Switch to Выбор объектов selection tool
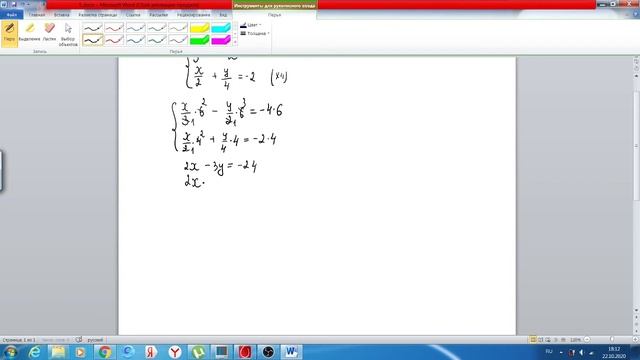Image resolution: width=640 pixels, height=360 pixels. (x=68, y=34)
